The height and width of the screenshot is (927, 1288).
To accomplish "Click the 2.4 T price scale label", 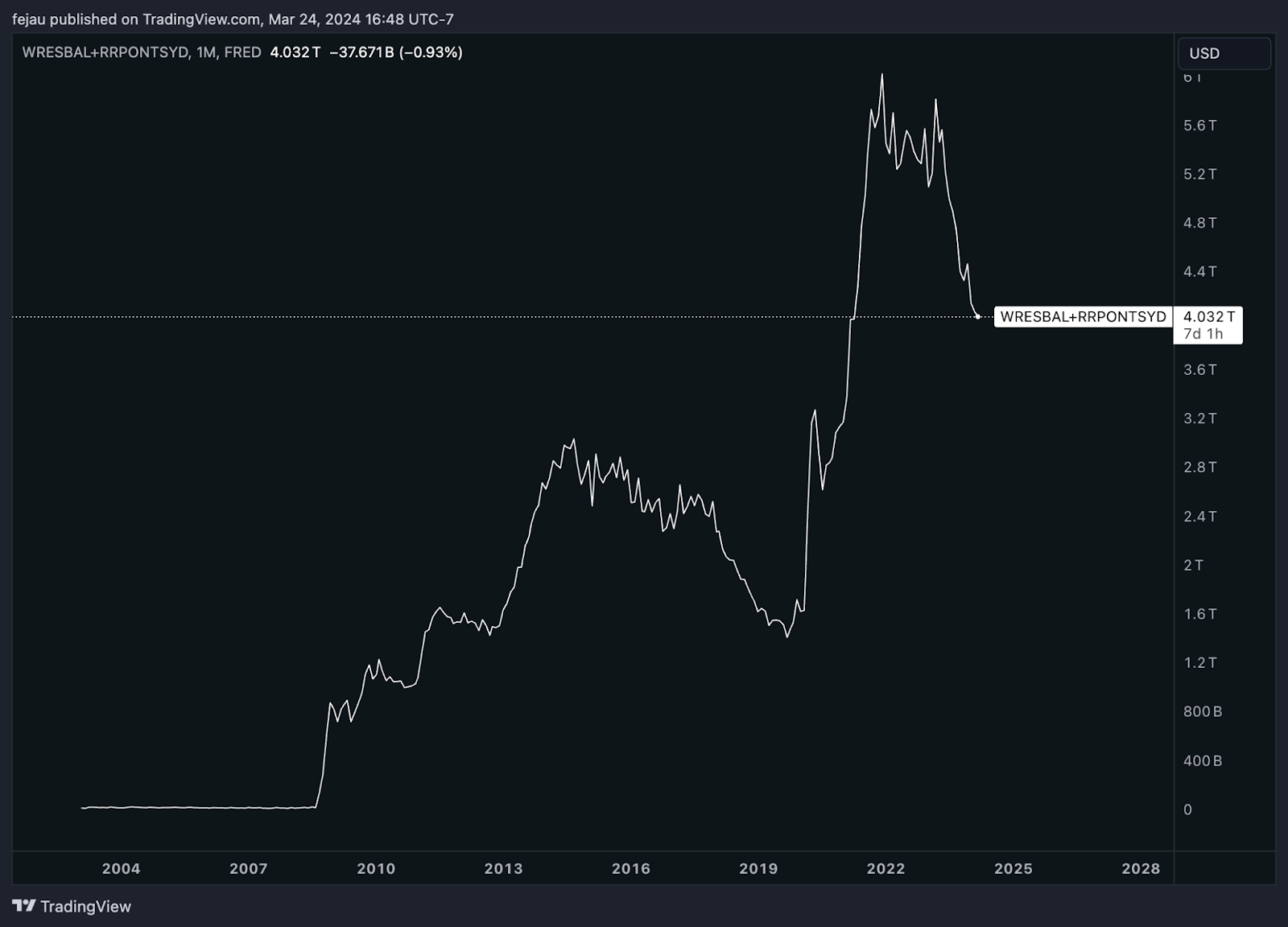I will [1199, 516].
